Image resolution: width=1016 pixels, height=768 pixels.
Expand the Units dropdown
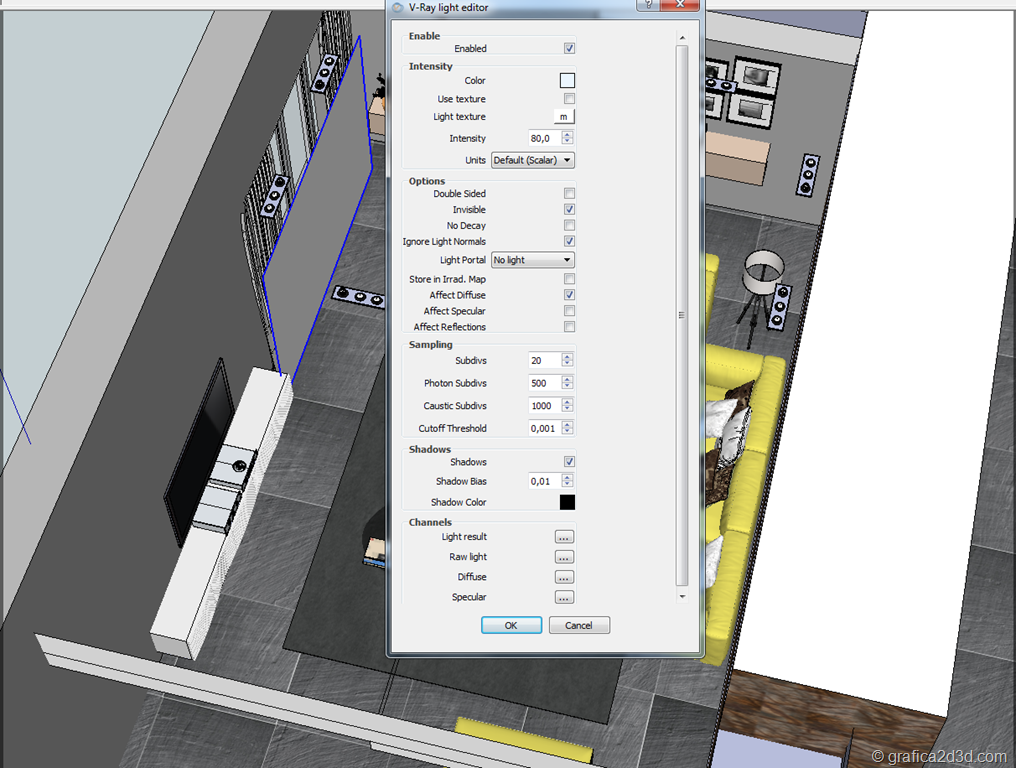[x=532, y=160]
